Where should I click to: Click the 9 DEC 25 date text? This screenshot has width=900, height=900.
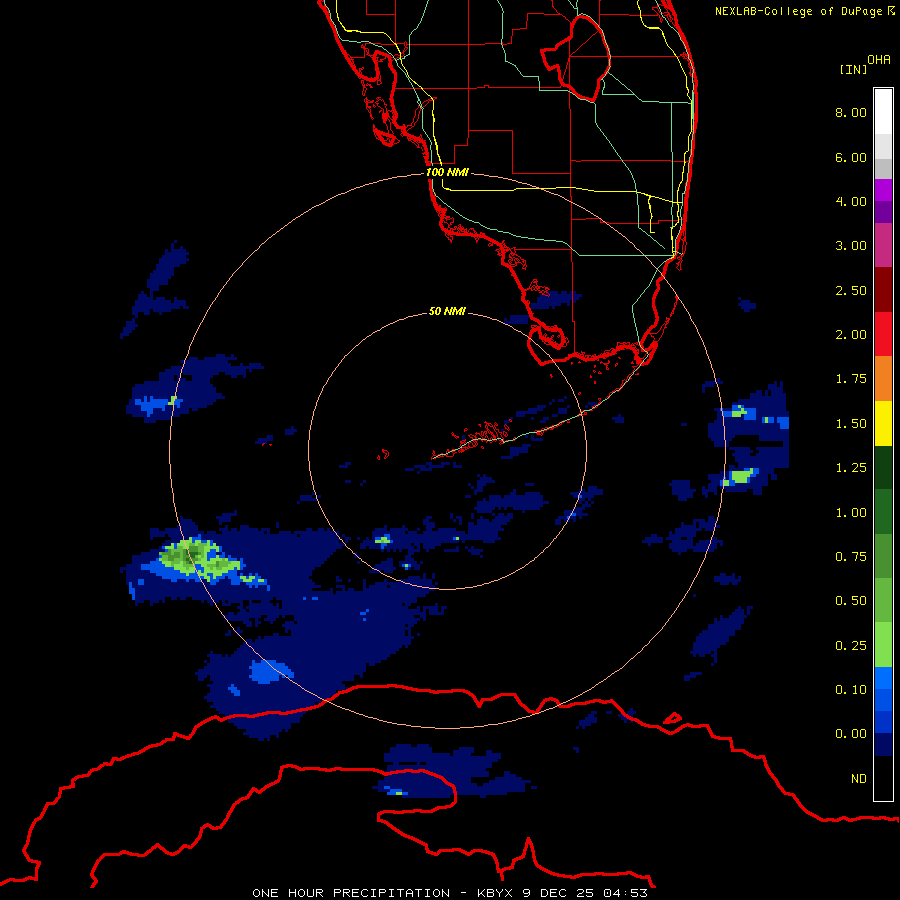[560, 893]
